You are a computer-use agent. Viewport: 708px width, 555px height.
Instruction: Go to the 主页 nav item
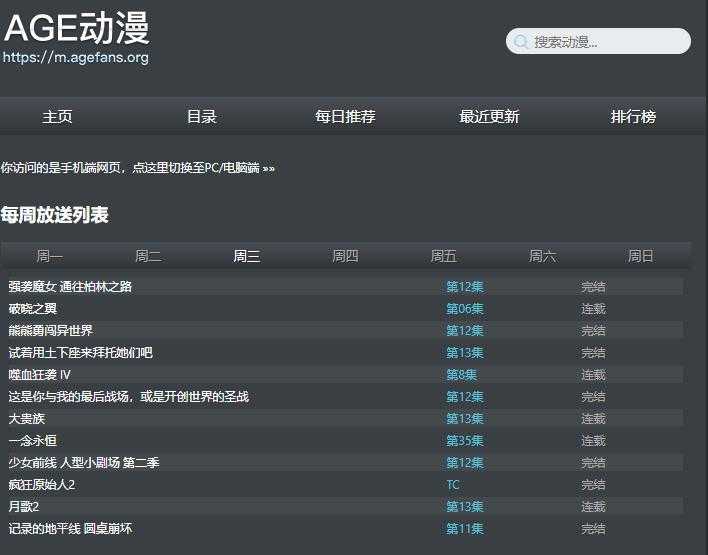[x=57, y=117]
